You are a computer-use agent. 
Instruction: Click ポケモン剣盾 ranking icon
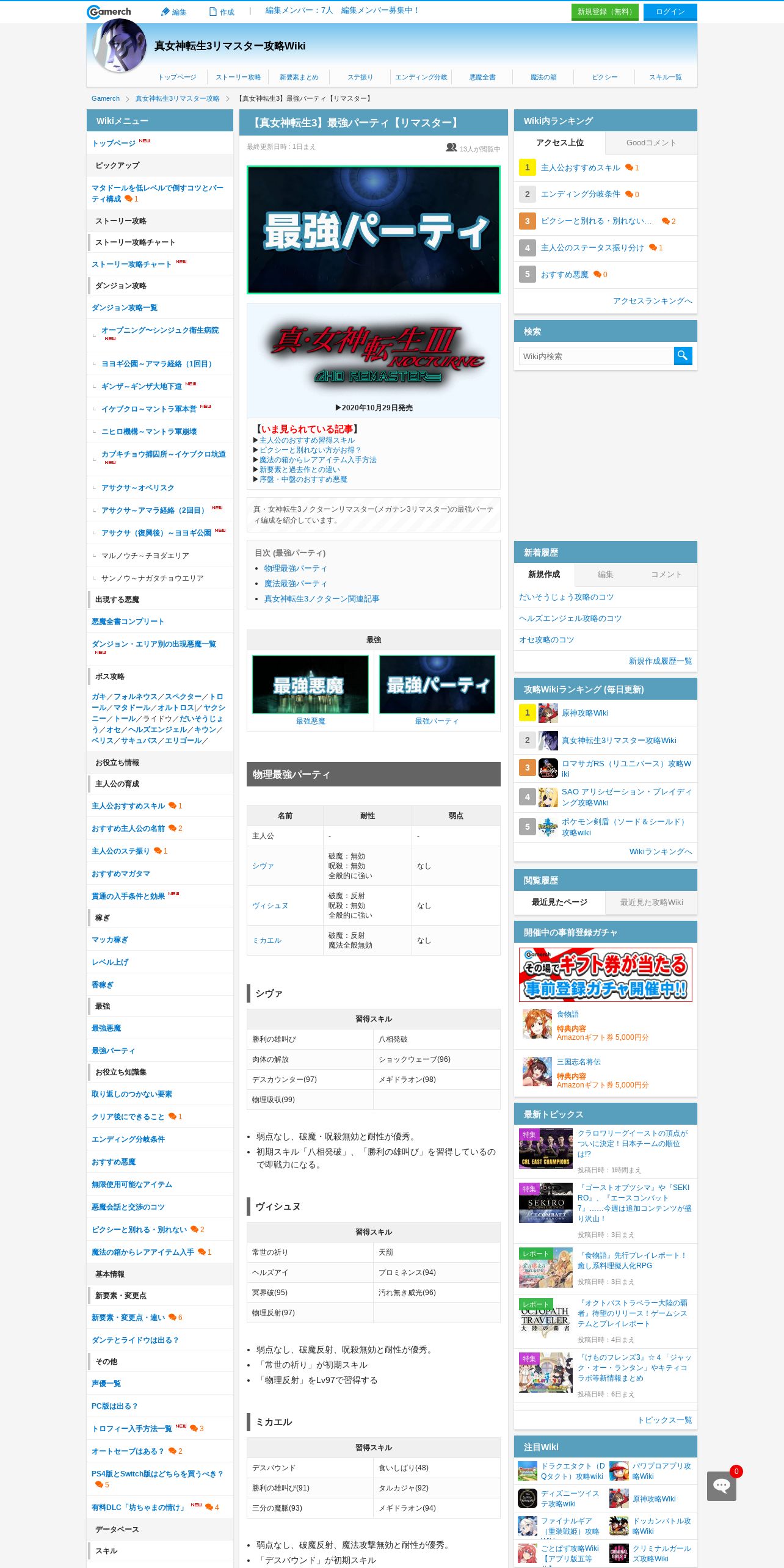click(548, 827)
